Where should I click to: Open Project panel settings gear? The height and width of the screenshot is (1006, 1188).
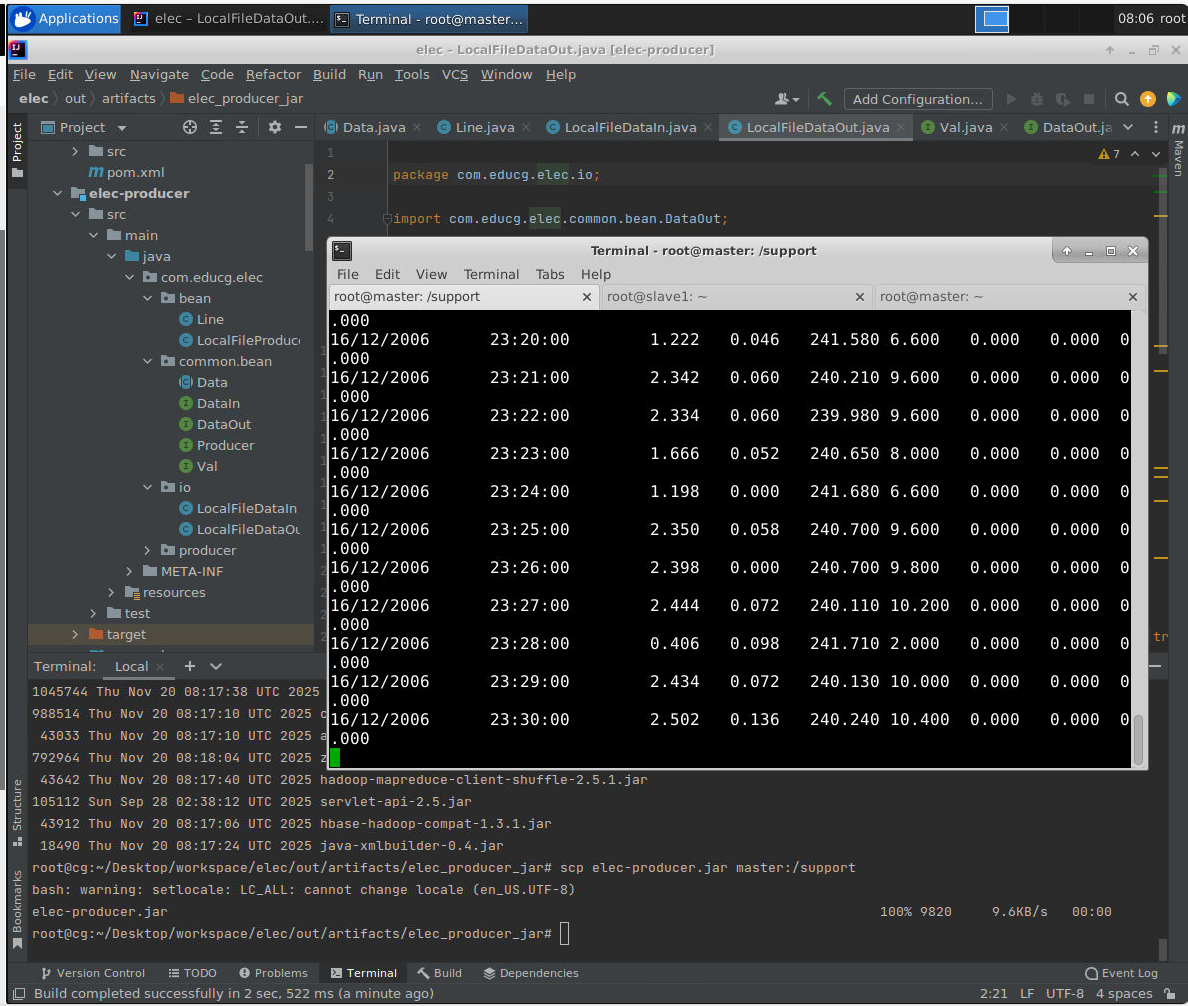[x=275, y=127]
